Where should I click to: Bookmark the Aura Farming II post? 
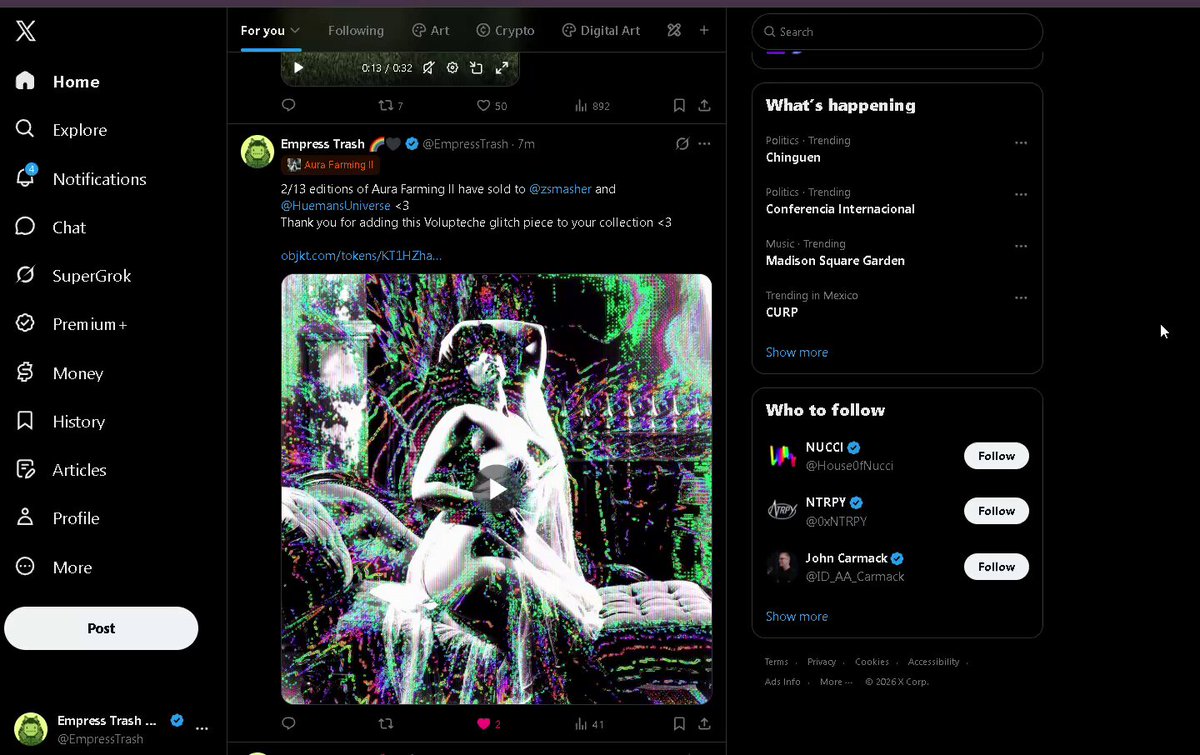tap(679, 723)
